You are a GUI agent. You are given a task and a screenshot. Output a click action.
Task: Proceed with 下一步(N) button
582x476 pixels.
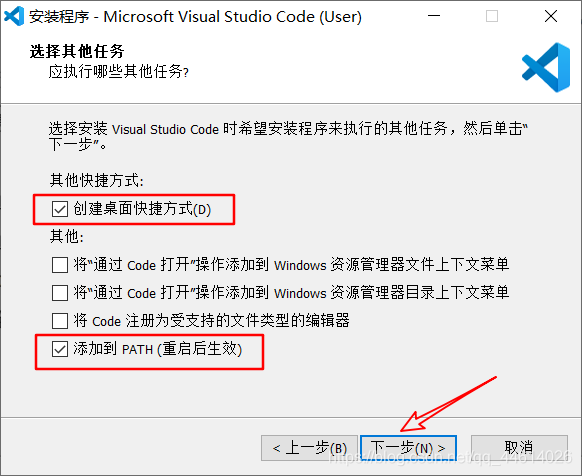coord(408,448)
